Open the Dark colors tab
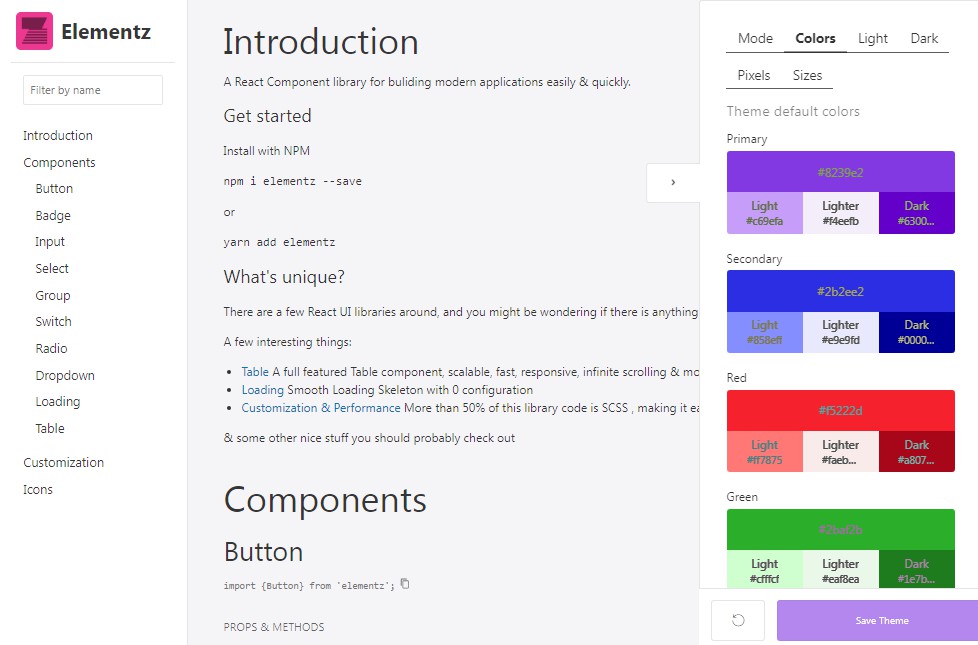Image resolution: width=978 pixels, height=645 pixels. [x=924, y=39]
